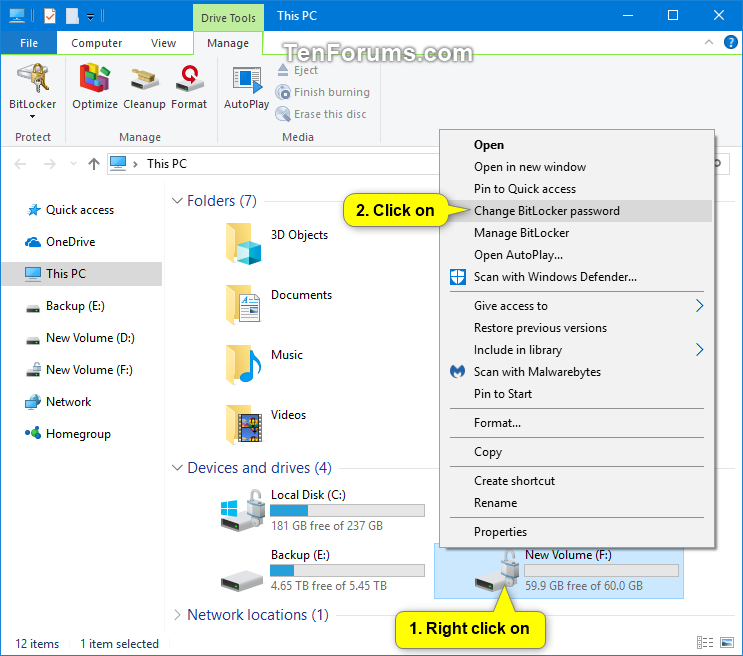Click the 3D Objects folder icon
The height and width of the screenshot is (656, 743).
(x=243, y=244)
